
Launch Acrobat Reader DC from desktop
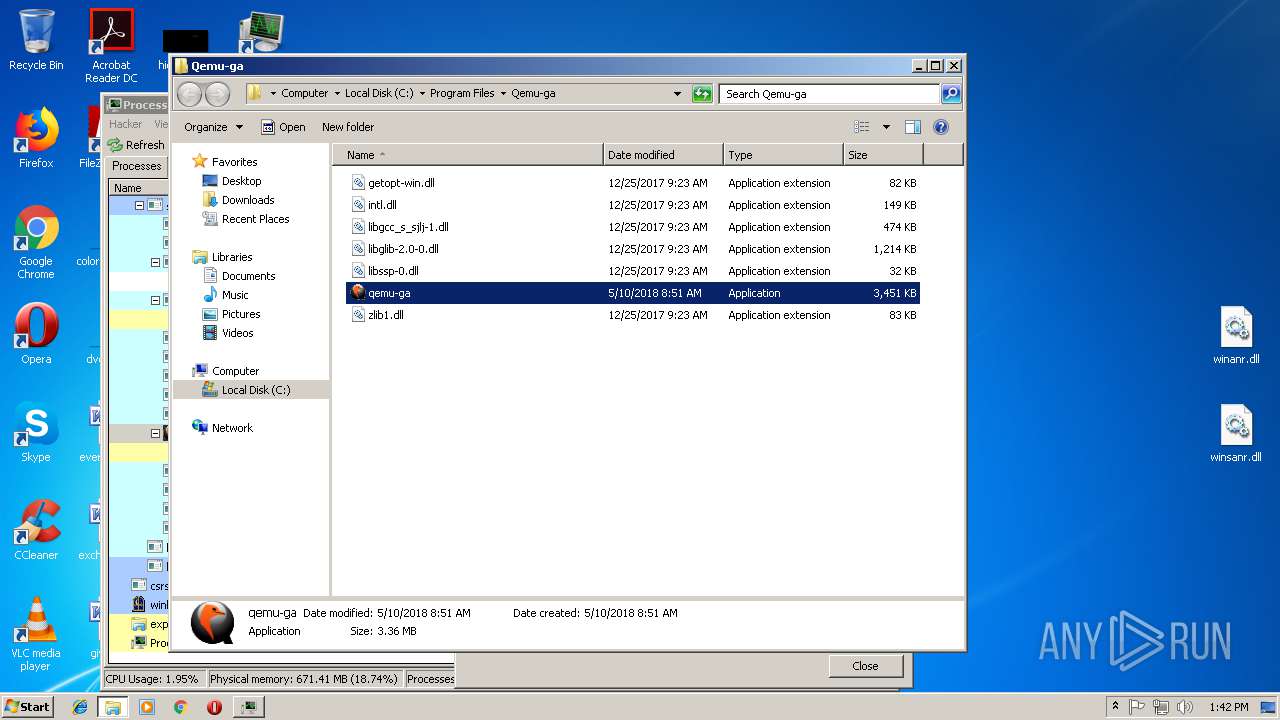point(111,46)
